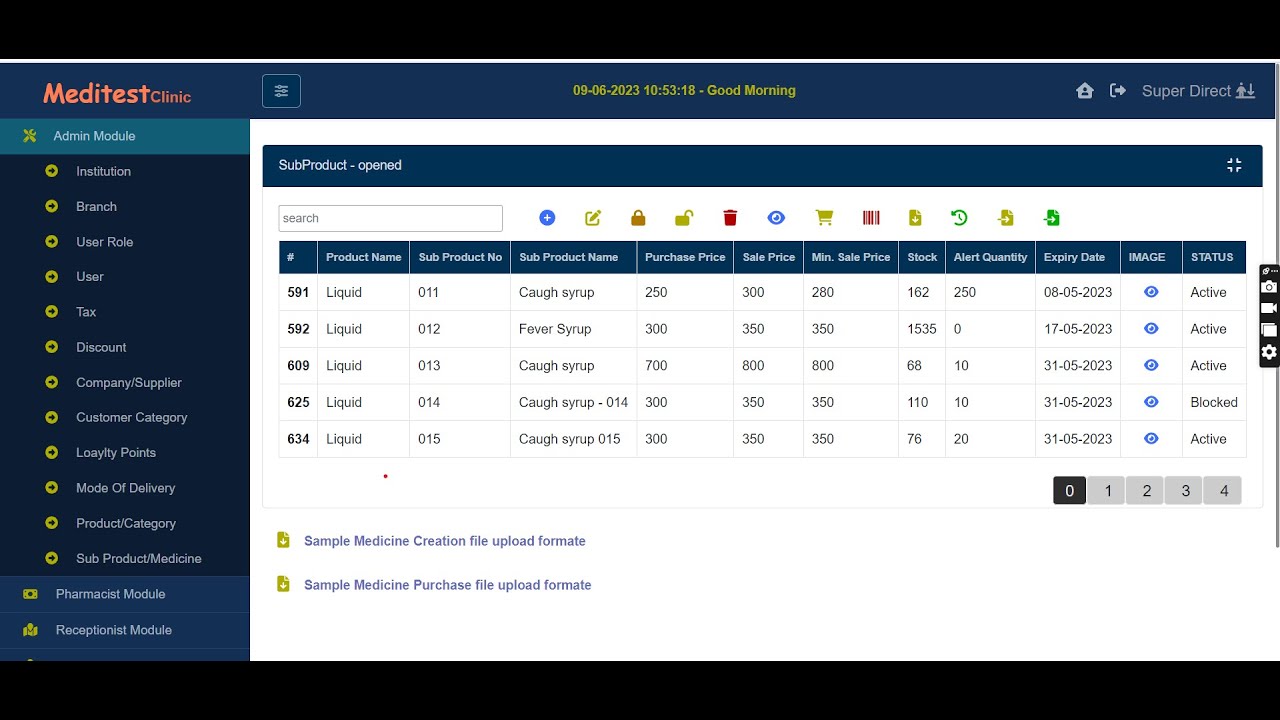The width and height of the screenshot is (1280, 720).
Task: View image of Fever Syrup row
Action: coord(1151,328)
